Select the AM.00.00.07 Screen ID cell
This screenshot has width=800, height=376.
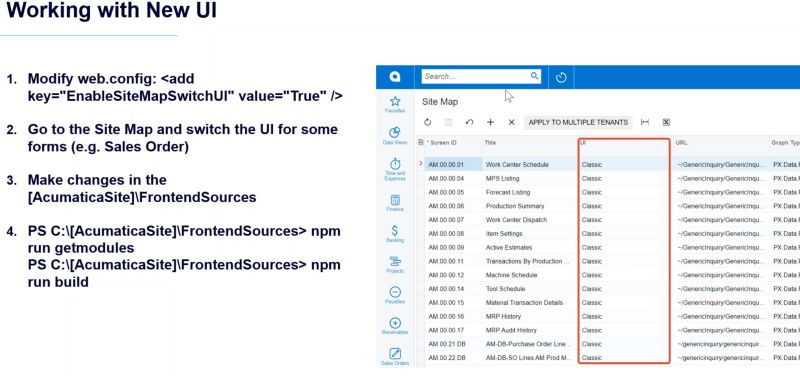pos(454,220)
